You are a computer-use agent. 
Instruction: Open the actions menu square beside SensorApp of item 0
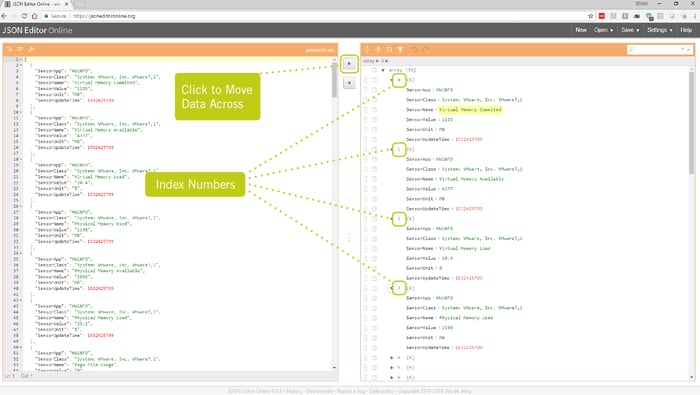(x=374, y=90)
